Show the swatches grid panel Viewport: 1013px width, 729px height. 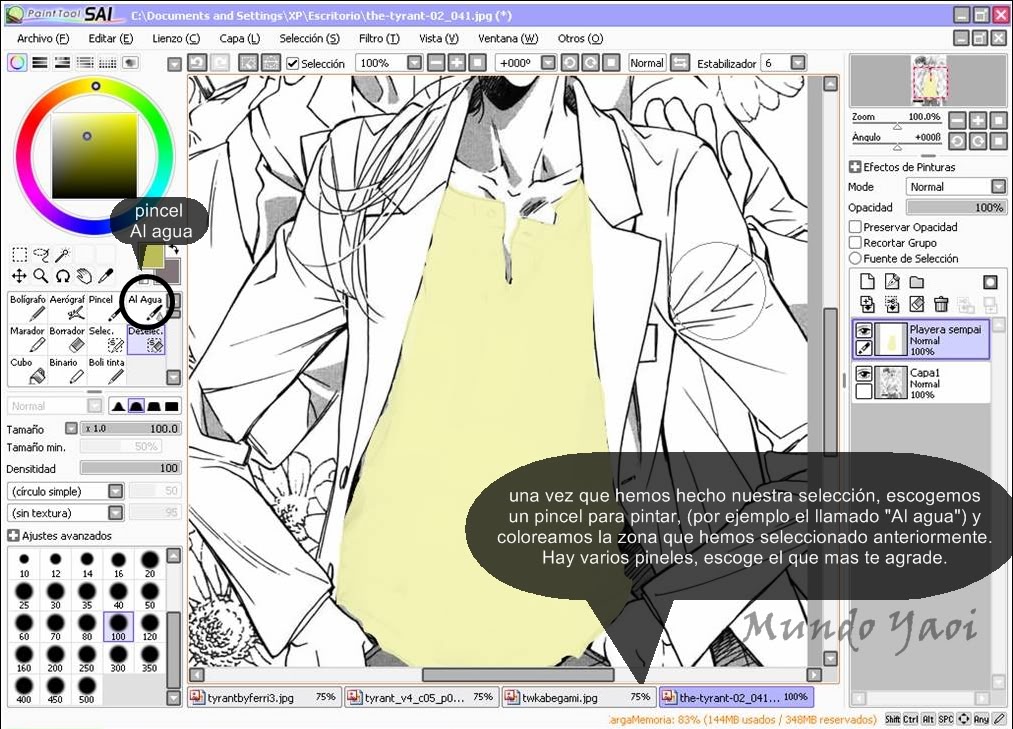(107, 63)
